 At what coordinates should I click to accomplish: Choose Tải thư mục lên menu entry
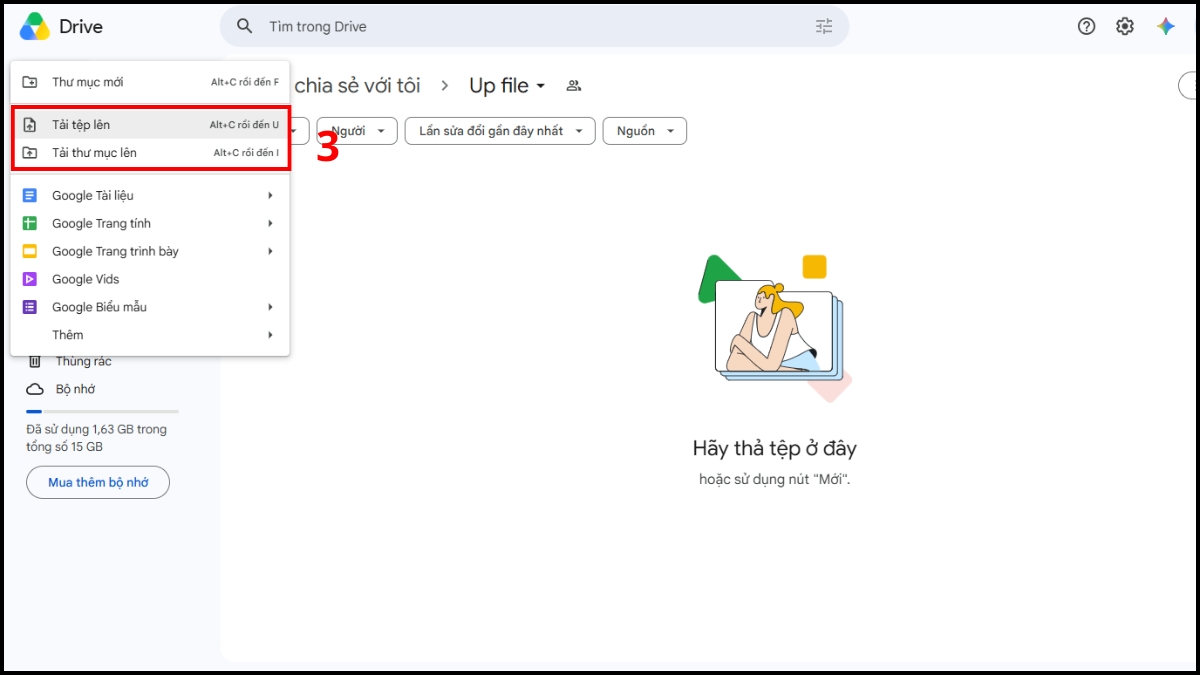pyautogui.click(x=150, y=153)
